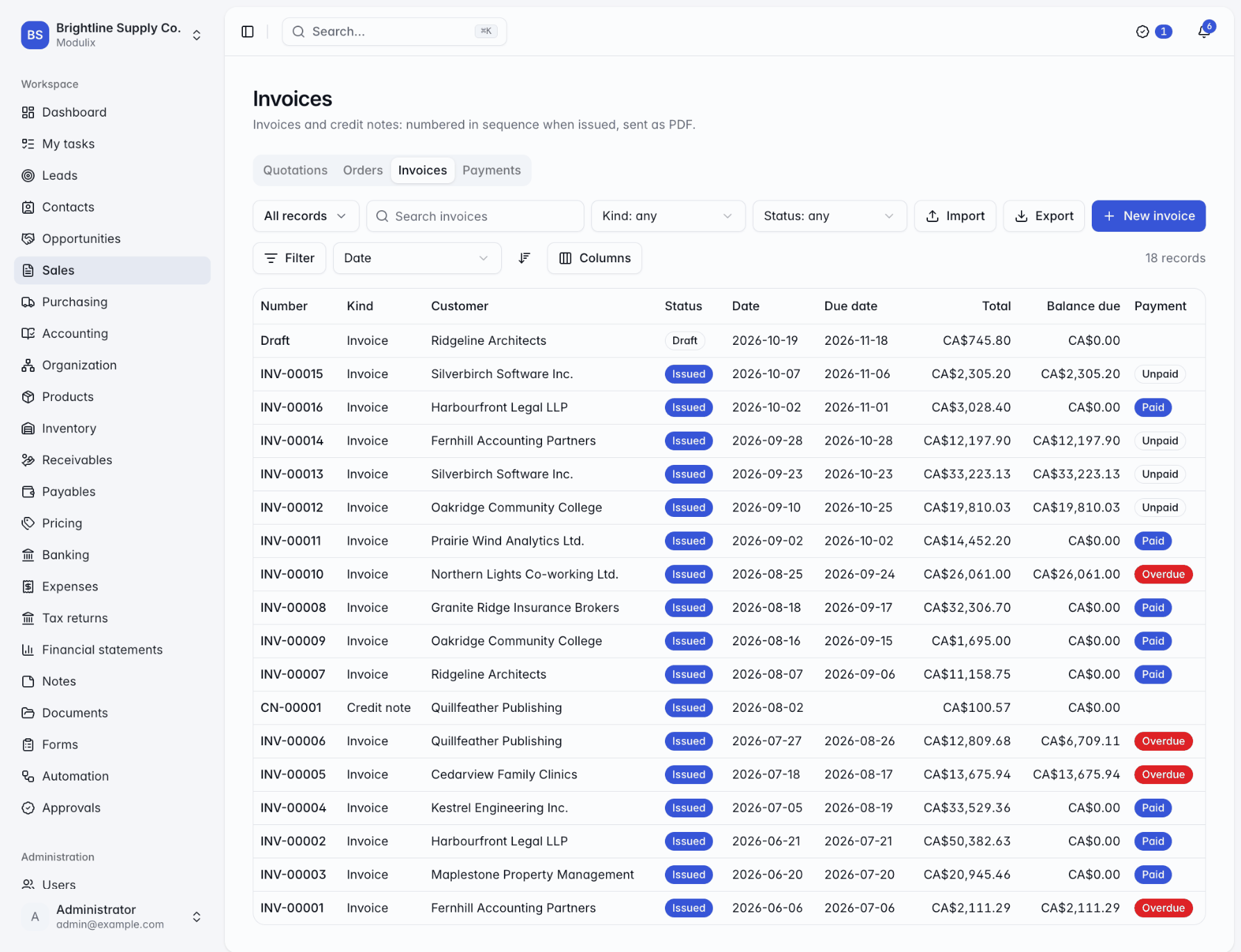Image resolution: width=1241 pixels, height=952 pixels.
Task: Go to My tasks
Action: [112, 144]
